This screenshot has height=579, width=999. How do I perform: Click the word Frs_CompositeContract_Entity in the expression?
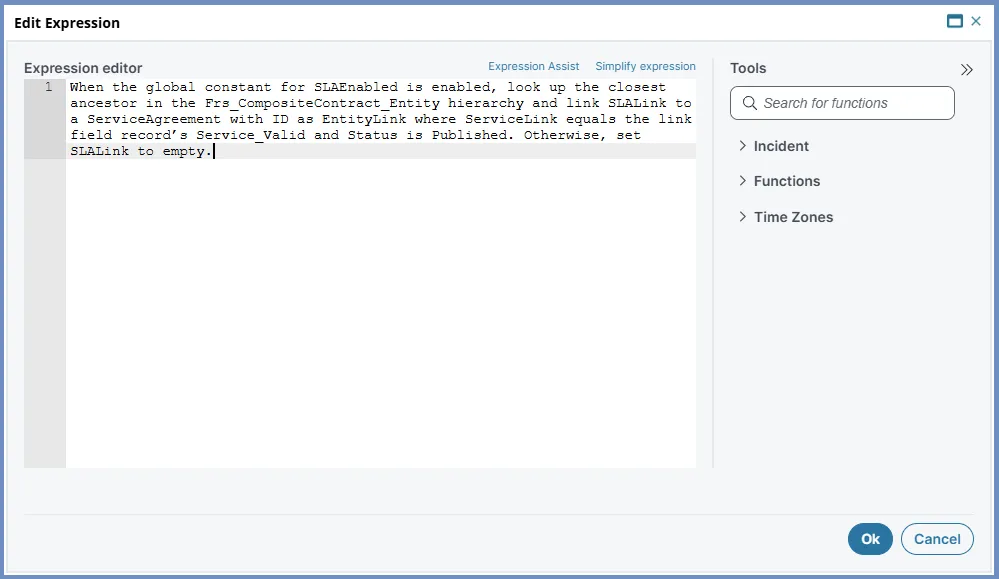(322, 103)
